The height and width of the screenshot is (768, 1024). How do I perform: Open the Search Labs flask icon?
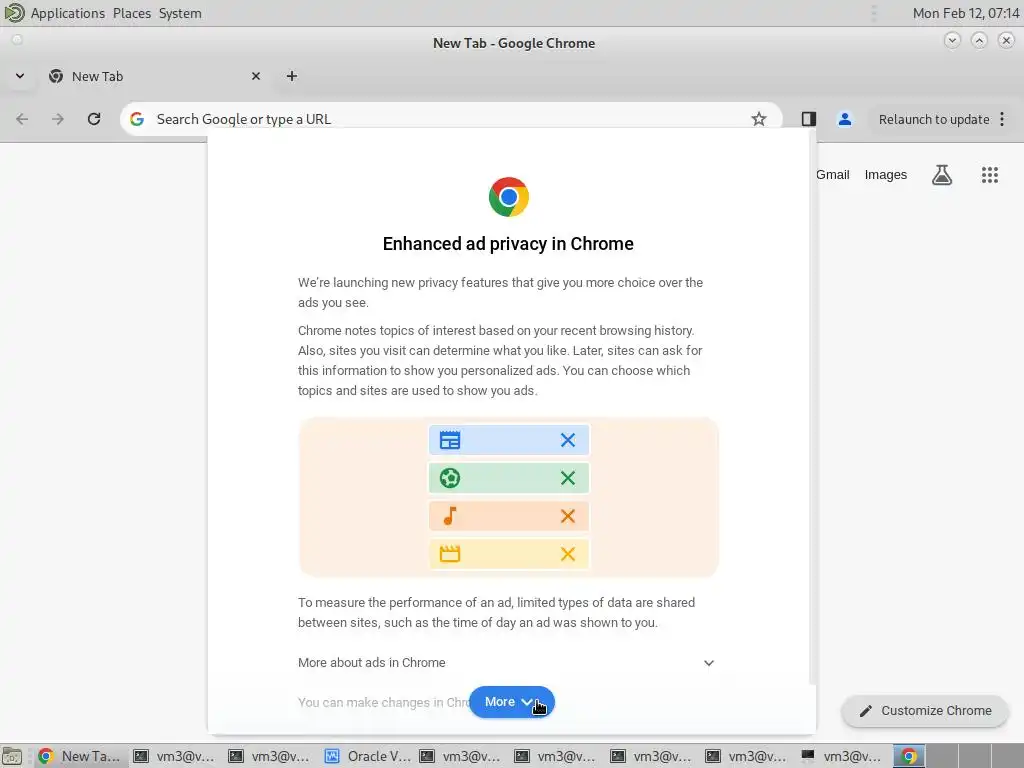coord(942,175)
